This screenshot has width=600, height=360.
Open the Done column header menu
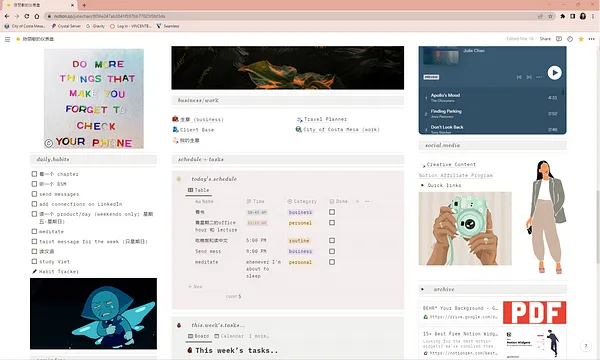coord(339,201)
